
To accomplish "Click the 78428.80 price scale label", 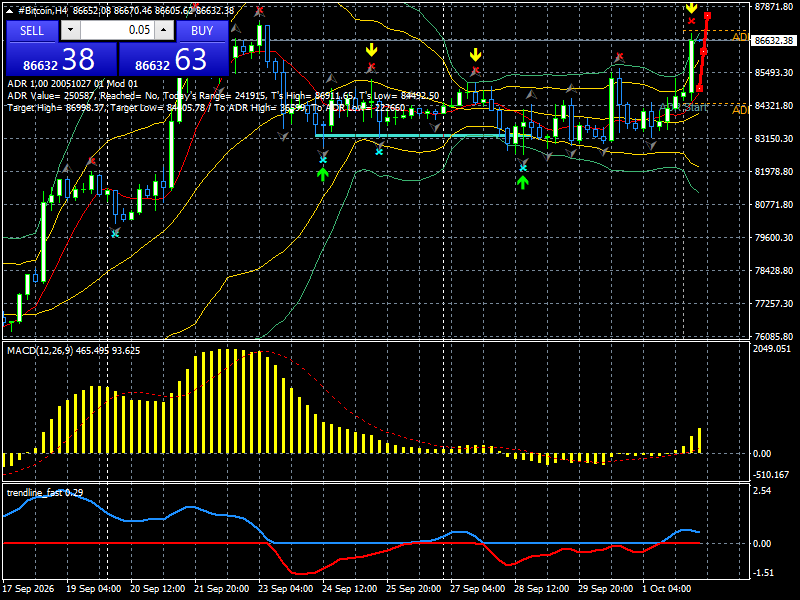I will click(773, 271).
